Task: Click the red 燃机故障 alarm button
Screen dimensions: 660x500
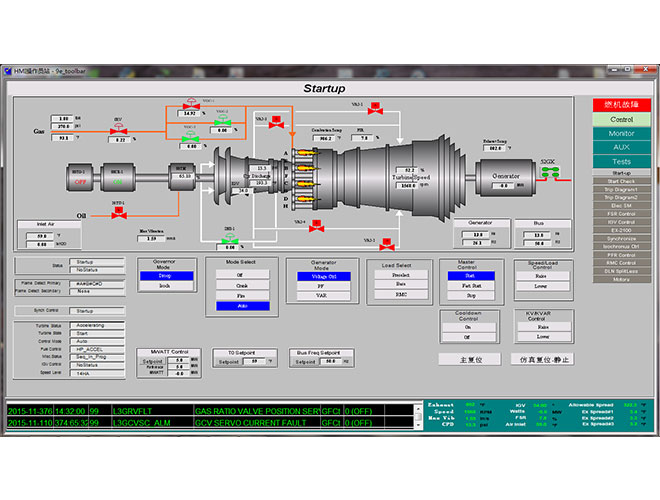Action: tap(621, 105)
